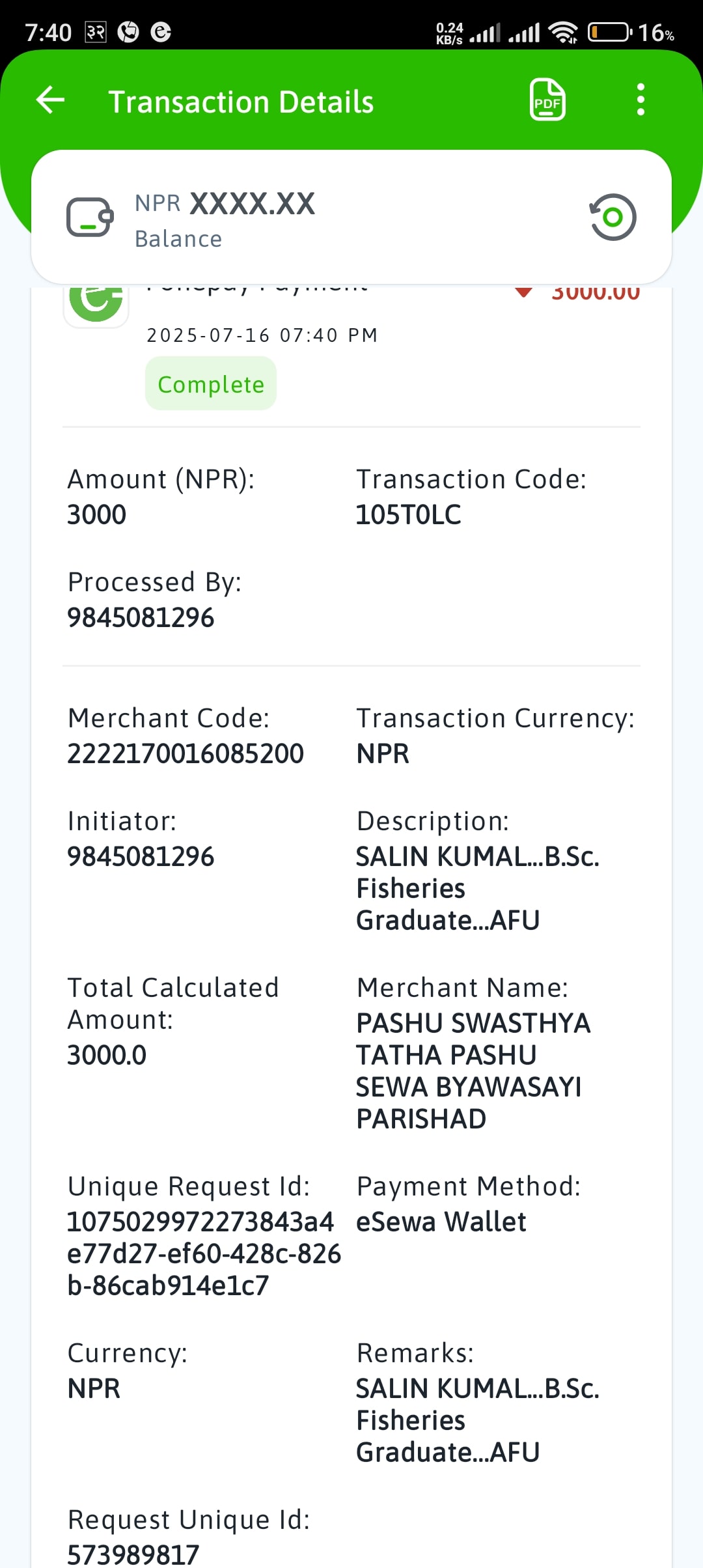The width and height of the screenshot is (703, 1568).
Task: Tap the Complete status badge
Action: point(211,384)
